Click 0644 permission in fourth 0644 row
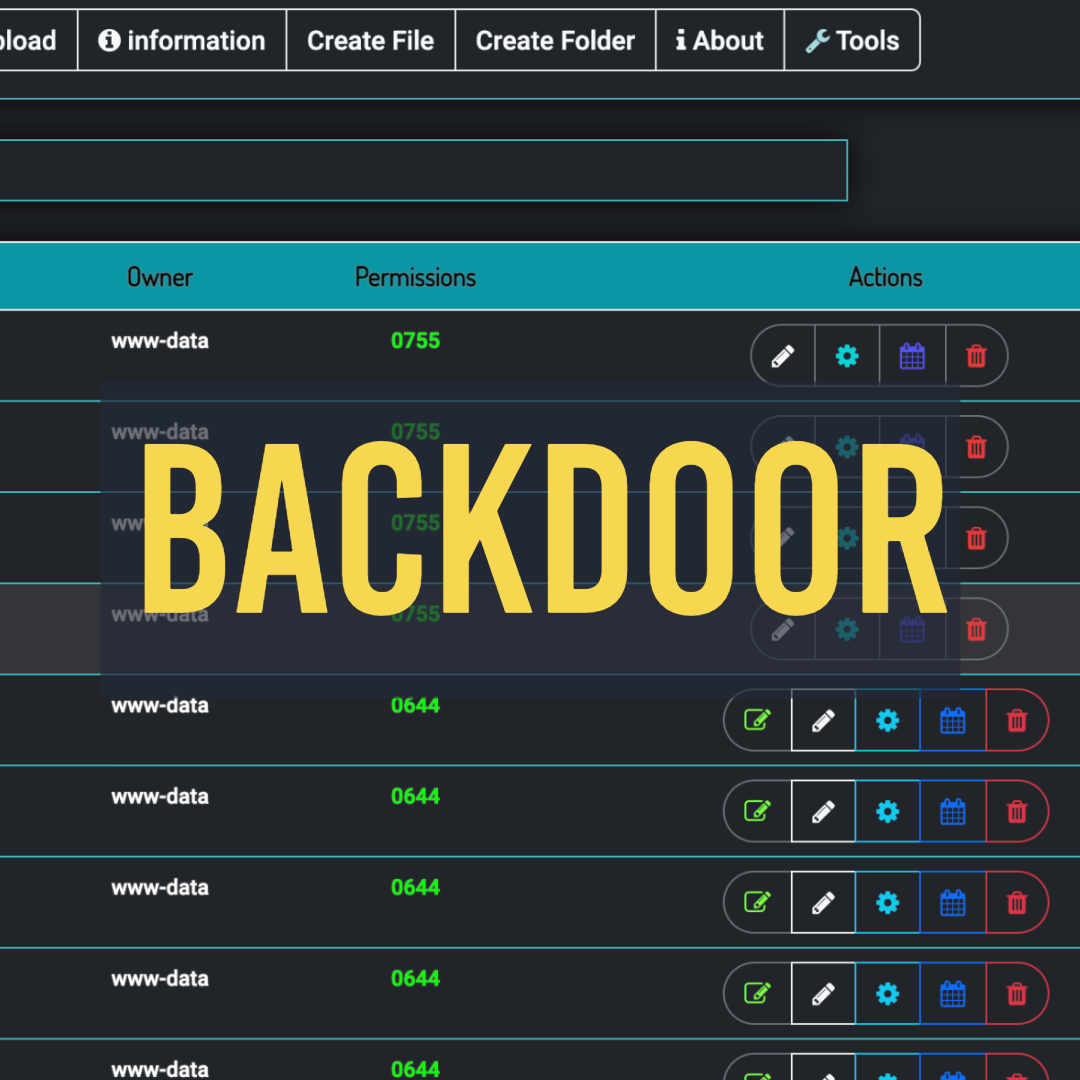 coord(415,978)
